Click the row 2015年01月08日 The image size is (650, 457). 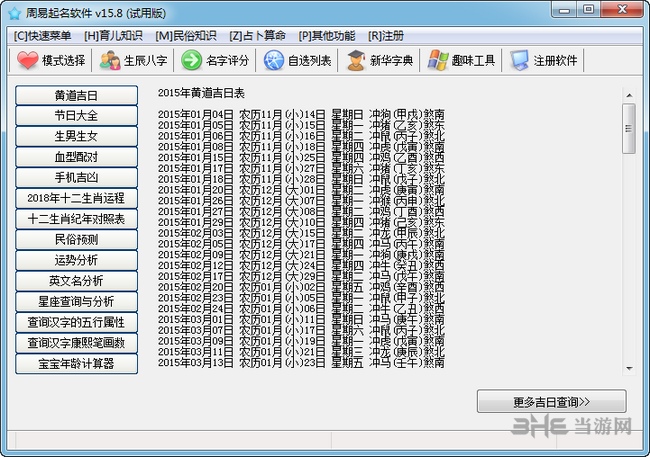pyautogui.click(x=301, y=146)
